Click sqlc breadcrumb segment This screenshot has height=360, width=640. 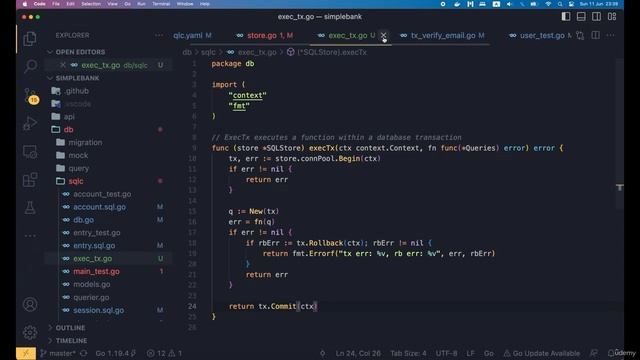pos(208,52)
